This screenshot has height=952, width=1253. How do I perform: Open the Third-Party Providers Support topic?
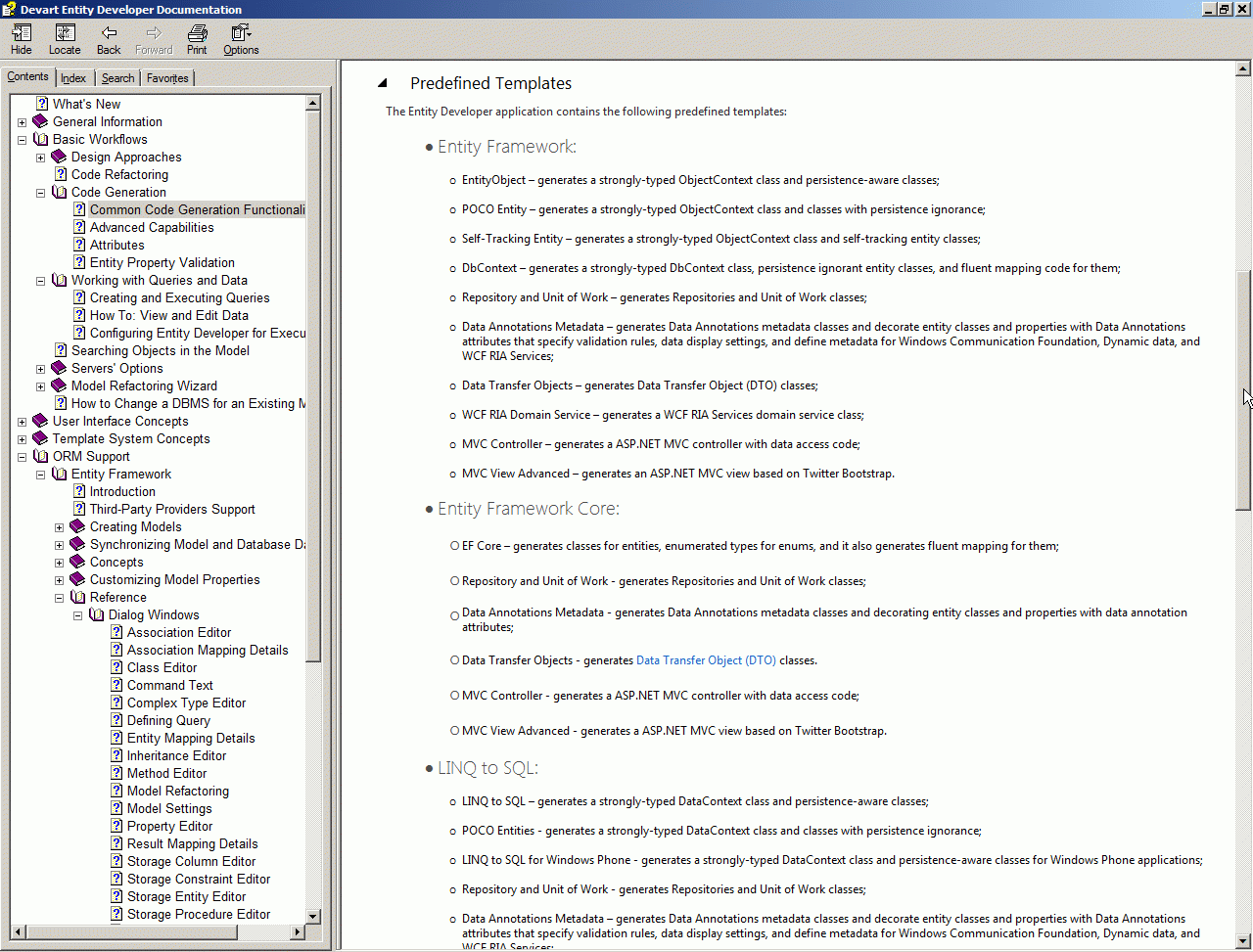172,509
